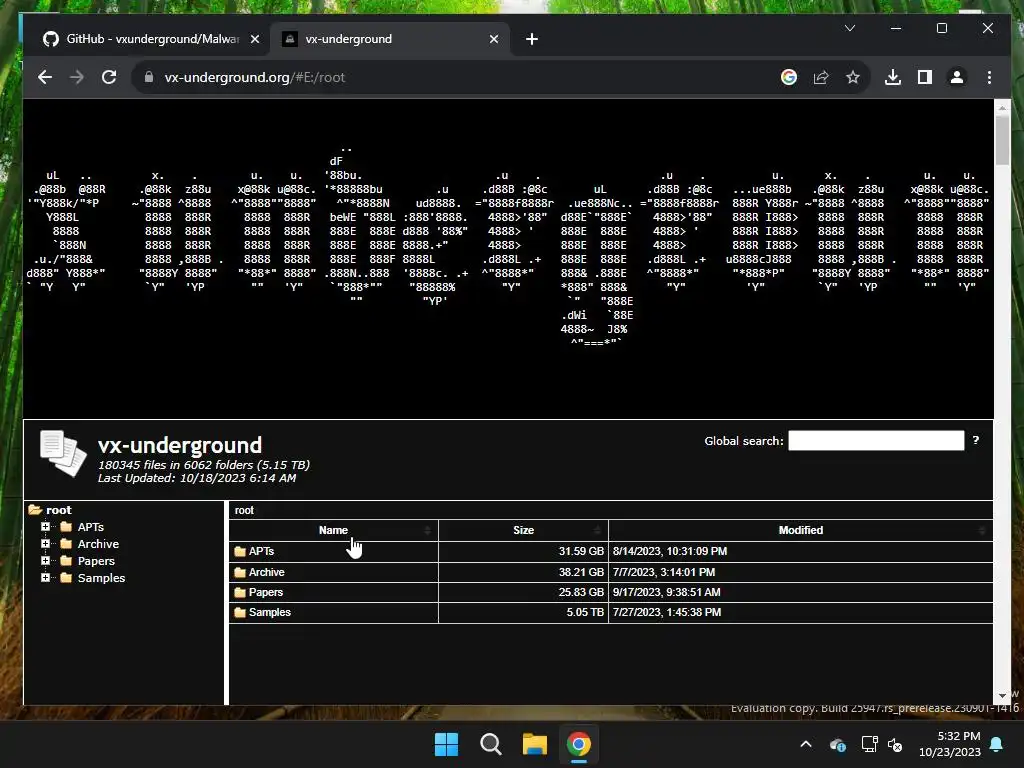Click the search help question mark
The height and width of the screenshot is (768, 1024).
[x=976, y=440]
